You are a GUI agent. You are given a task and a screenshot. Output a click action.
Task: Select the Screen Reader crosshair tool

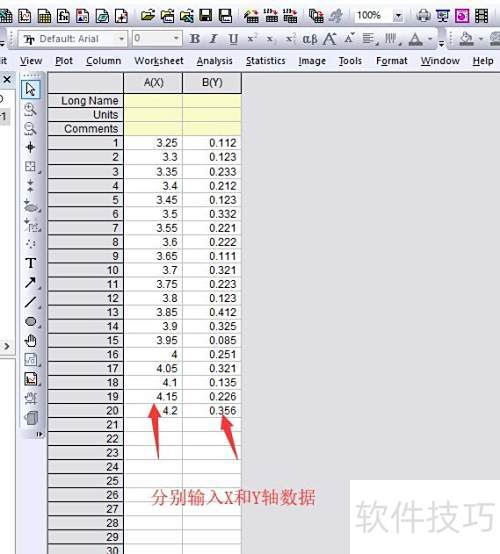pyautogui.click(x=30, y=147)
